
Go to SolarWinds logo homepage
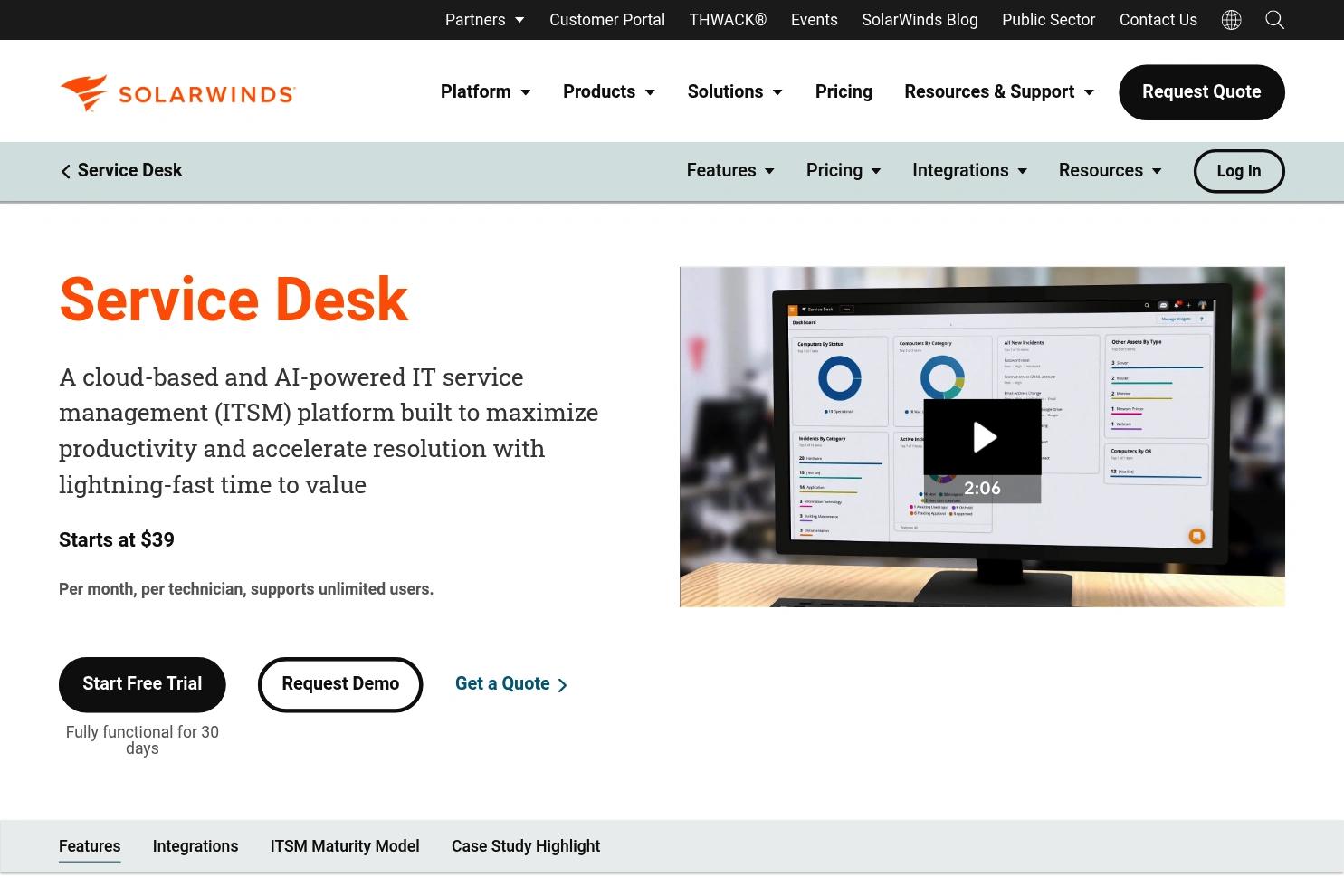click(x=177, y=92)
